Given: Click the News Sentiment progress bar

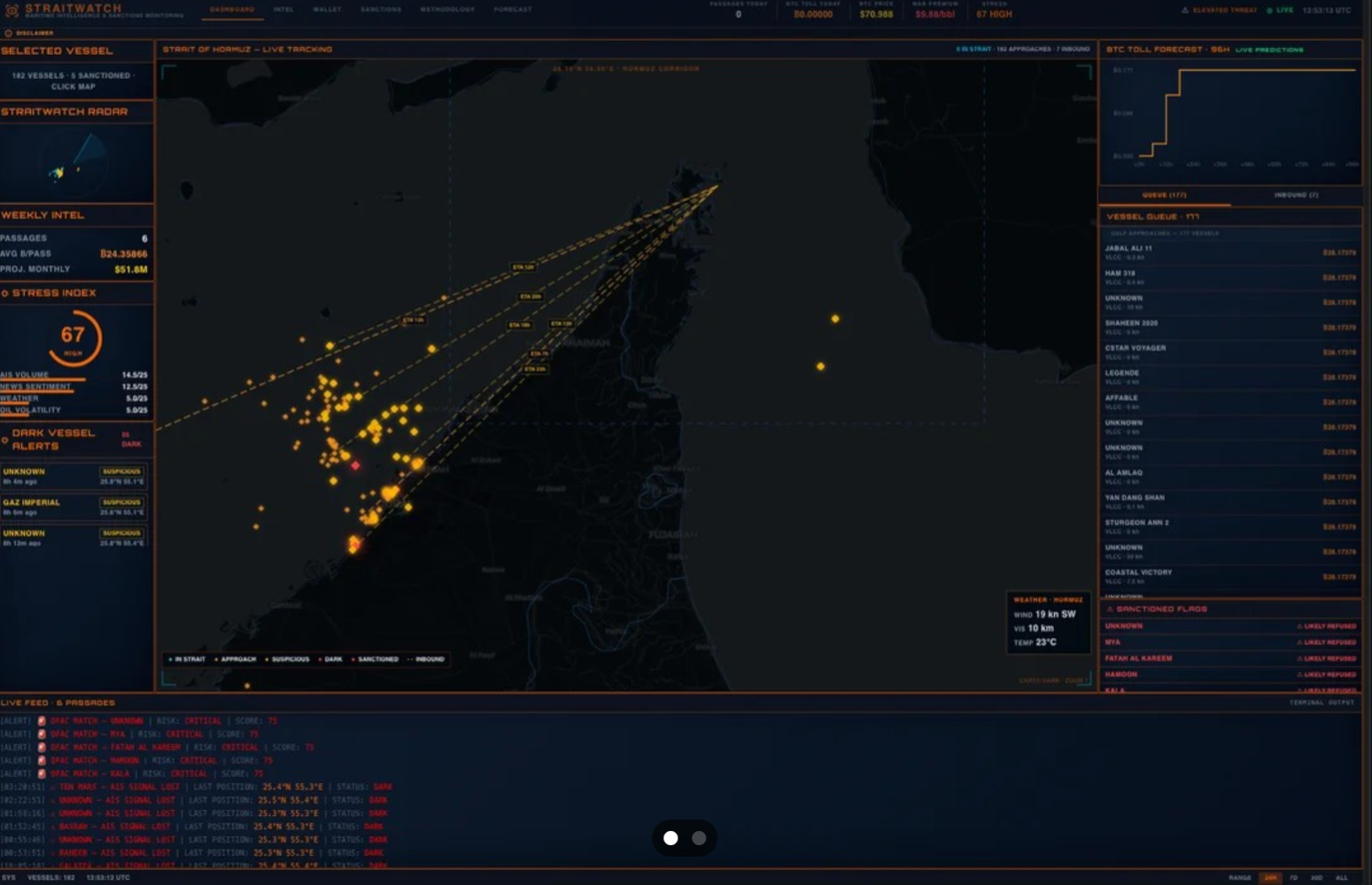Looking at the screenshot, I should tap(35, 391).
